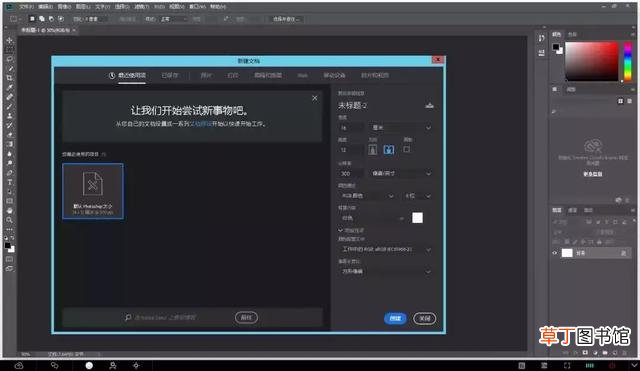Open the bit depth dropdown (8 位)
Screen dimensions: 640x371
(417, 196)
